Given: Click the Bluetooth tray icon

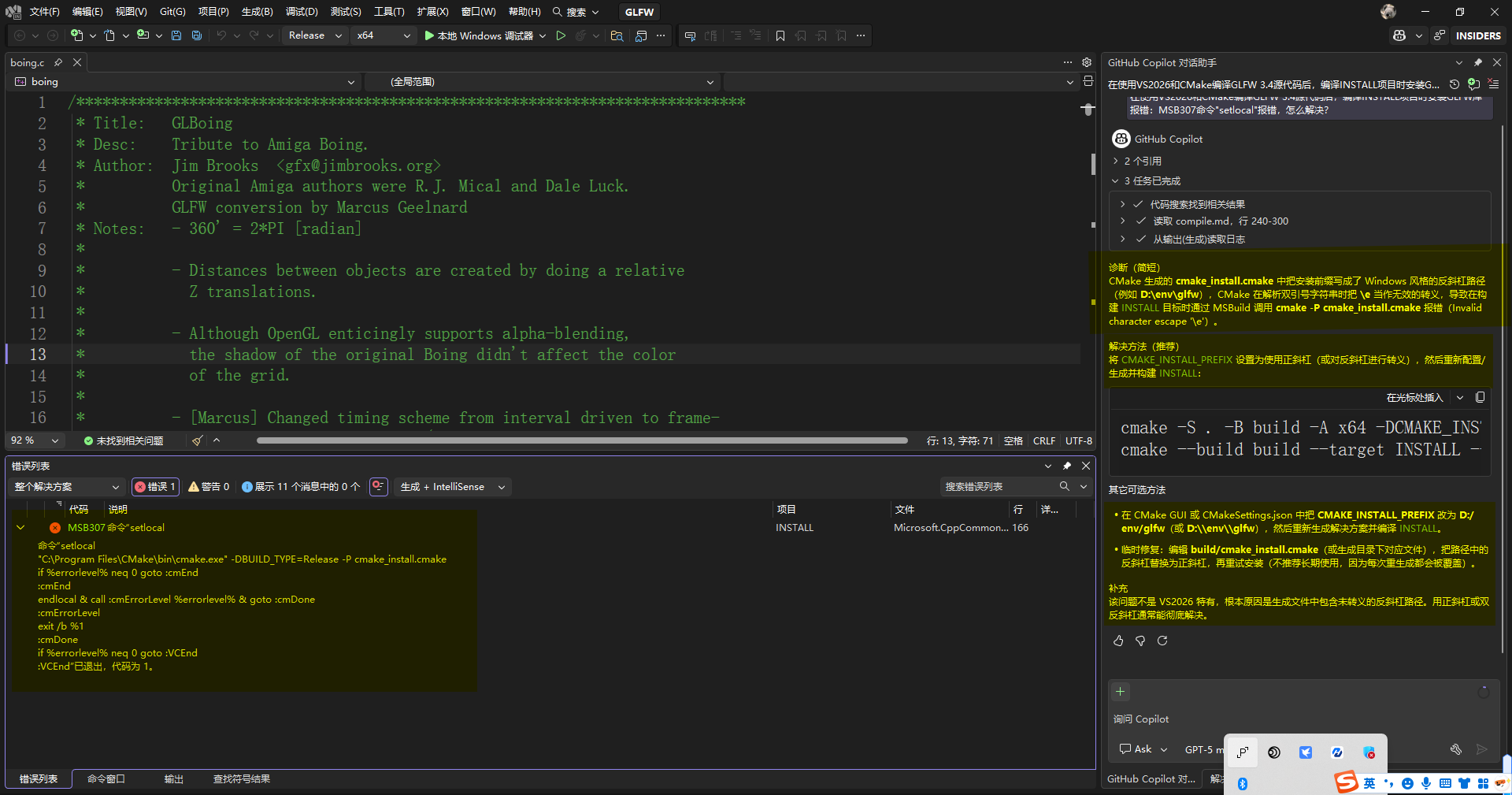Looking at the screenshot, I should coord(1243,783).
